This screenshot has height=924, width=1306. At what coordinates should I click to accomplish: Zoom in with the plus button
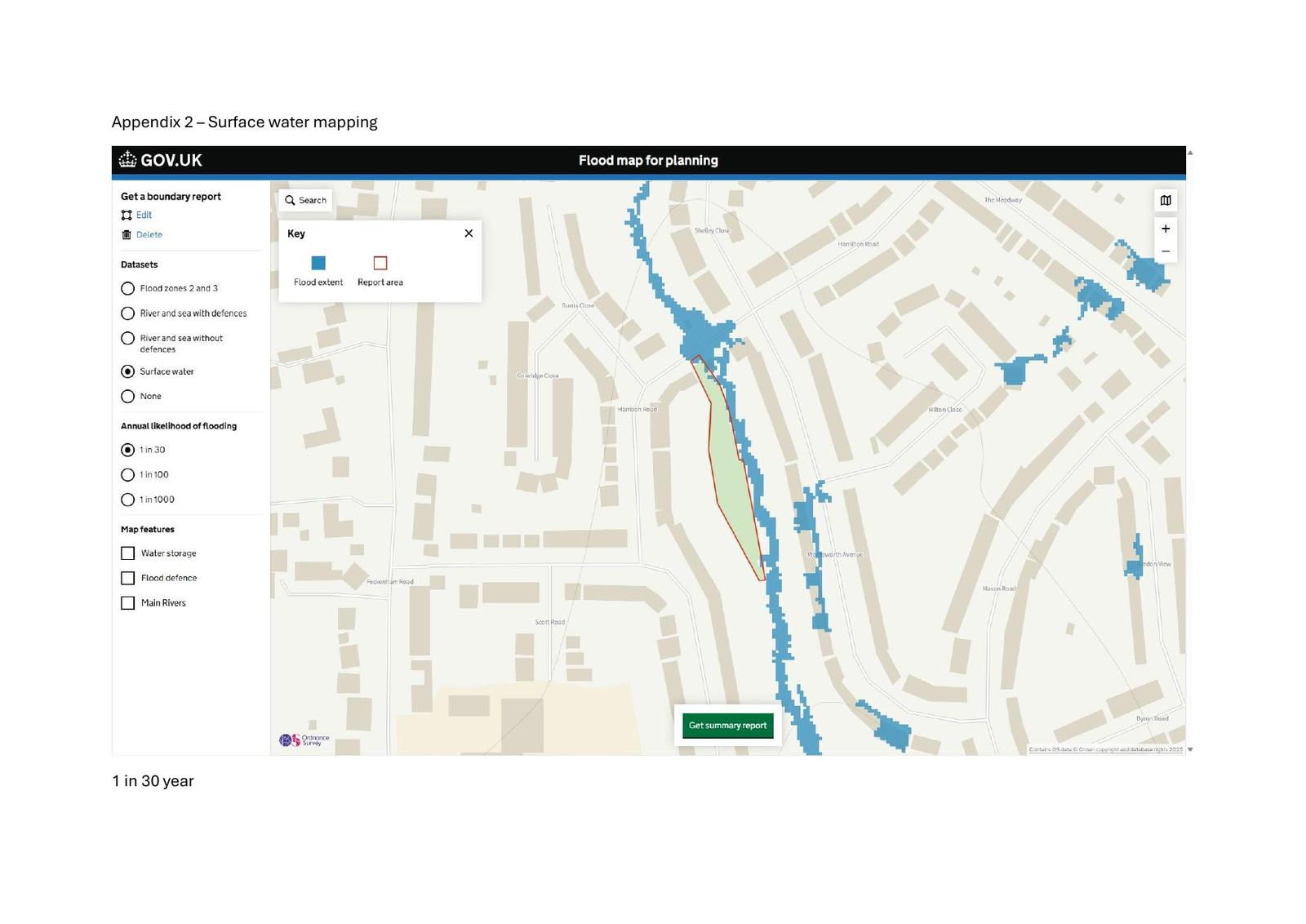tap(1166, 229)
